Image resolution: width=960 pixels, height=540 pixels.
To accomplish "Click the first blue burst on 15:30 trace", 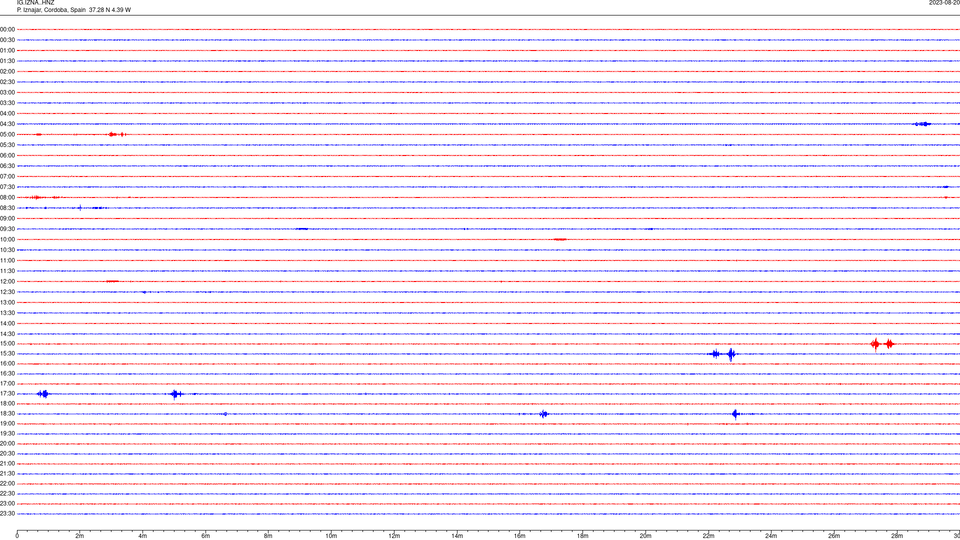I will click(x=715, y=354).
